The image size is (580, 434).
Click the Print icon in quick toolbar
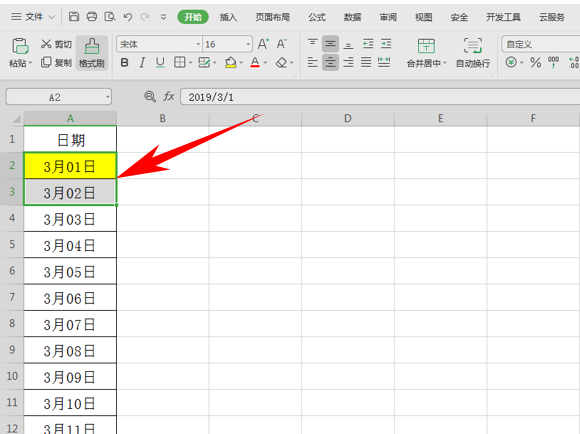tap(92, 17)
